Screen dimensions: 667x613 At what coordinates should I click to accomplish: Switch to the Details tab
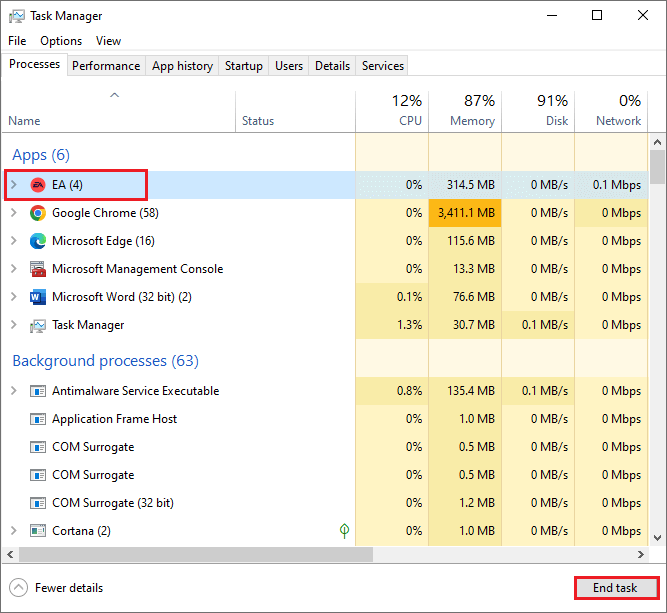tap(332, 66)
